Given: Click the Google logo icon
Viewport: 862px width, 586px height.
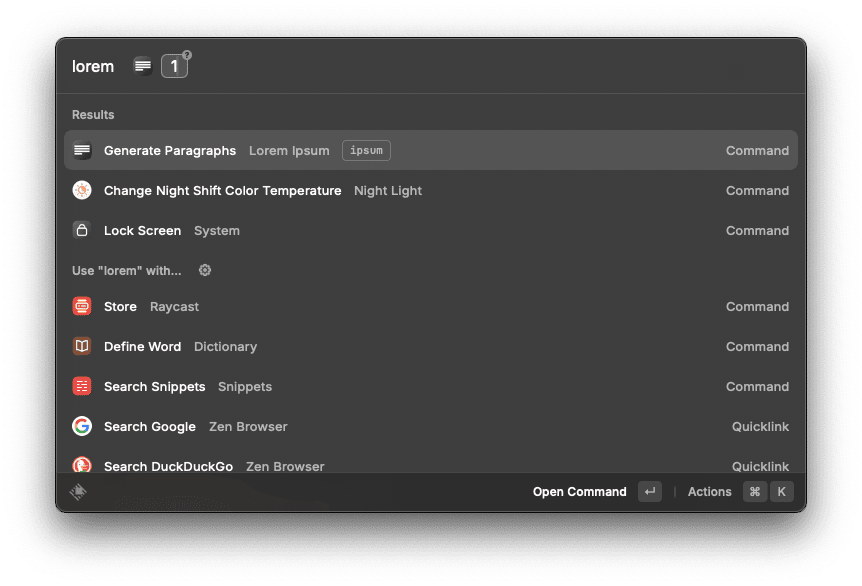Looking at the screenshot, I should pyautogui.click(x=82, y=426).
